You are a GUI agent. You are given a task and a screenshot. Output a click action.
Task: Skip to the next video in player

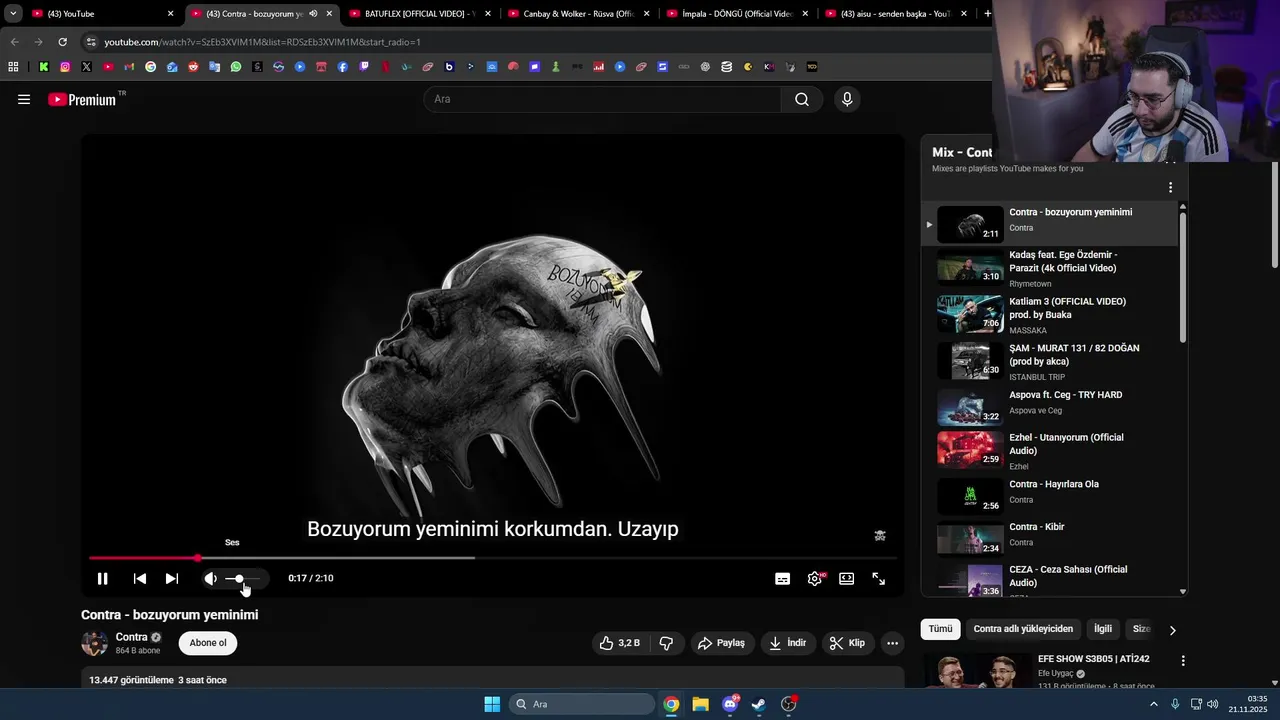(x=172, y=579)
